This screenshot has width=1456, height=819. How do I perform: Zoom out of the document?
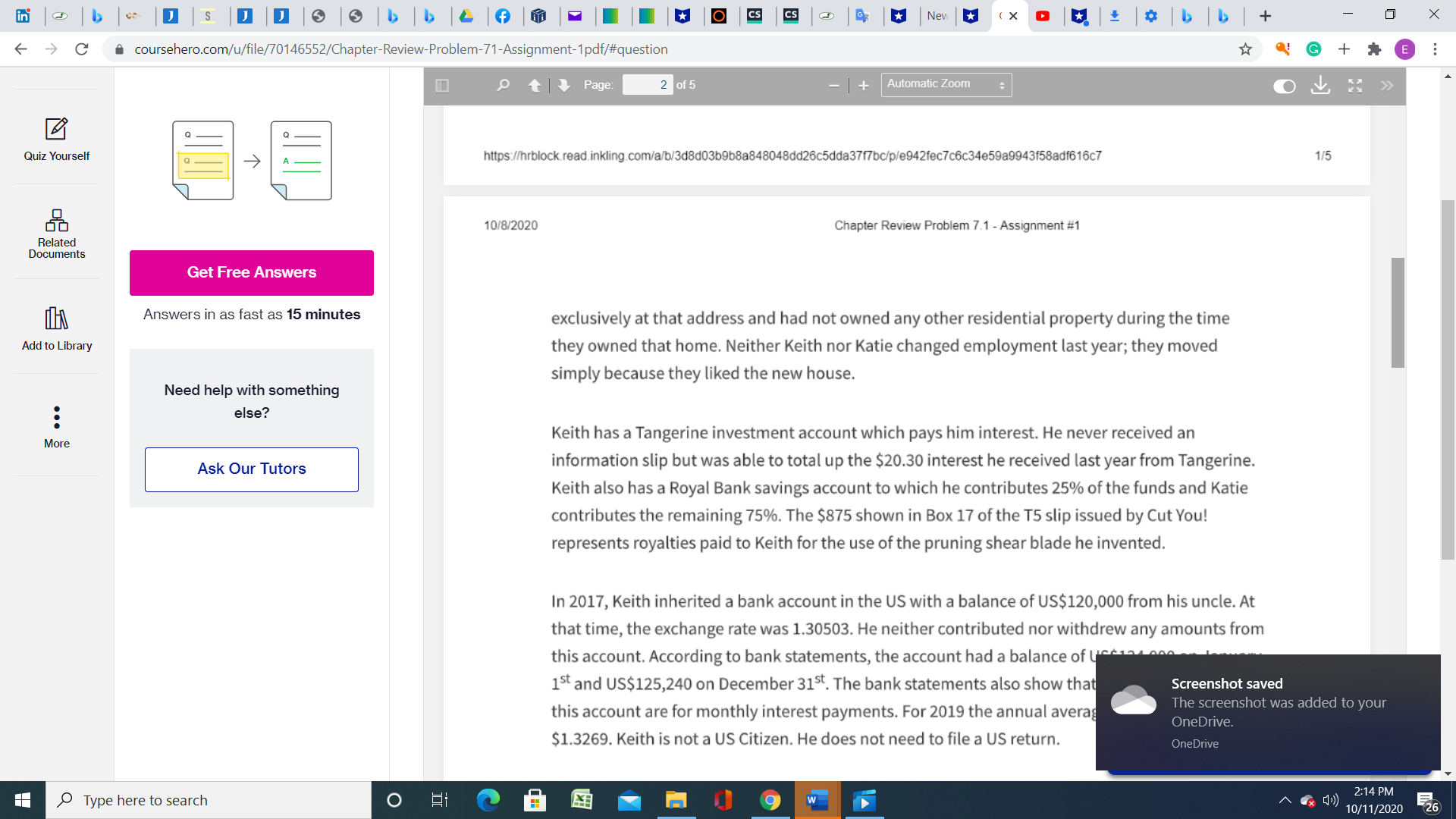click(834, 85)
